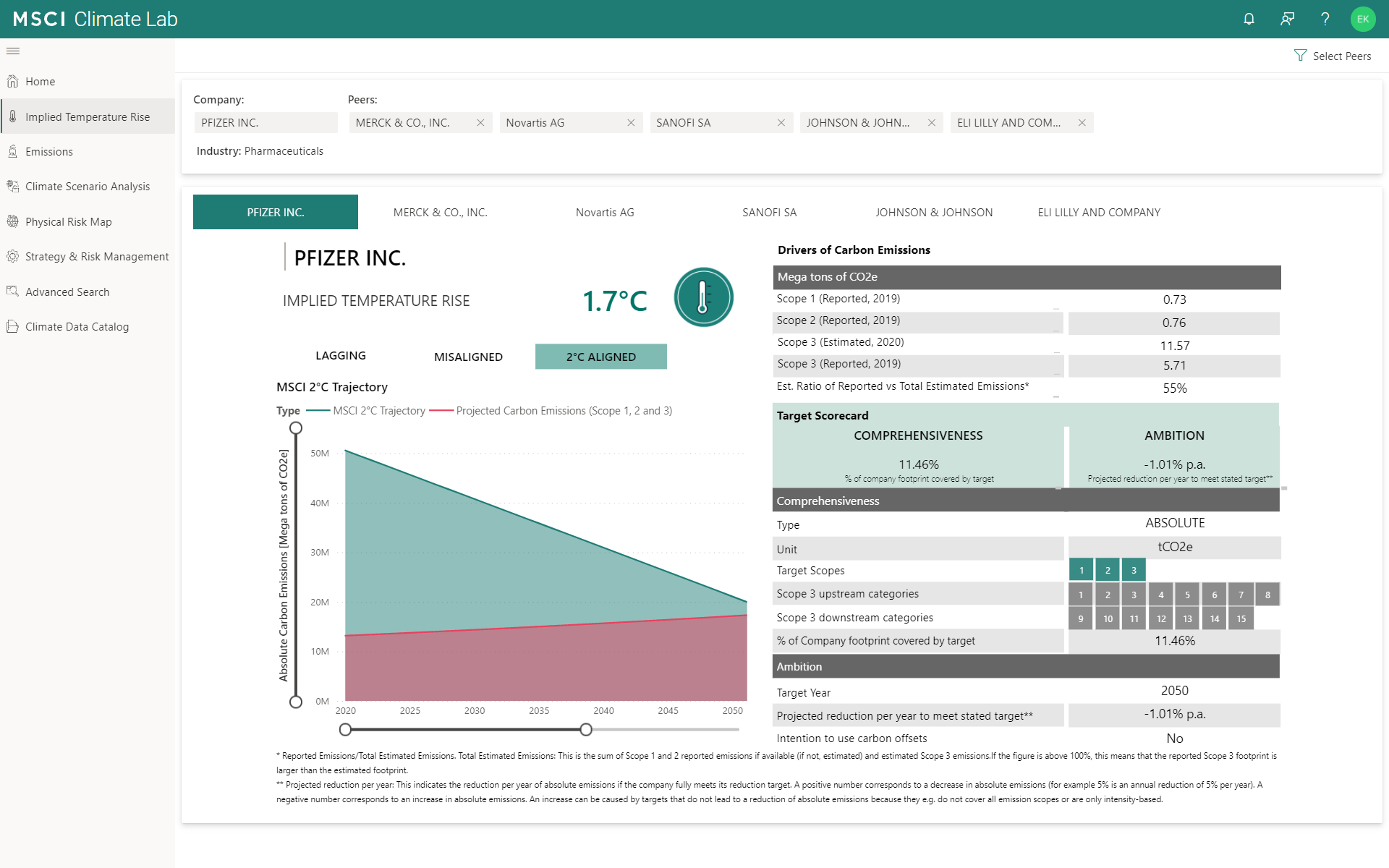Click the COMPREHENSIVENESS scorecard 11.46% value
This screenshot has width=1389, height=868.
click(x=919, y=464)
